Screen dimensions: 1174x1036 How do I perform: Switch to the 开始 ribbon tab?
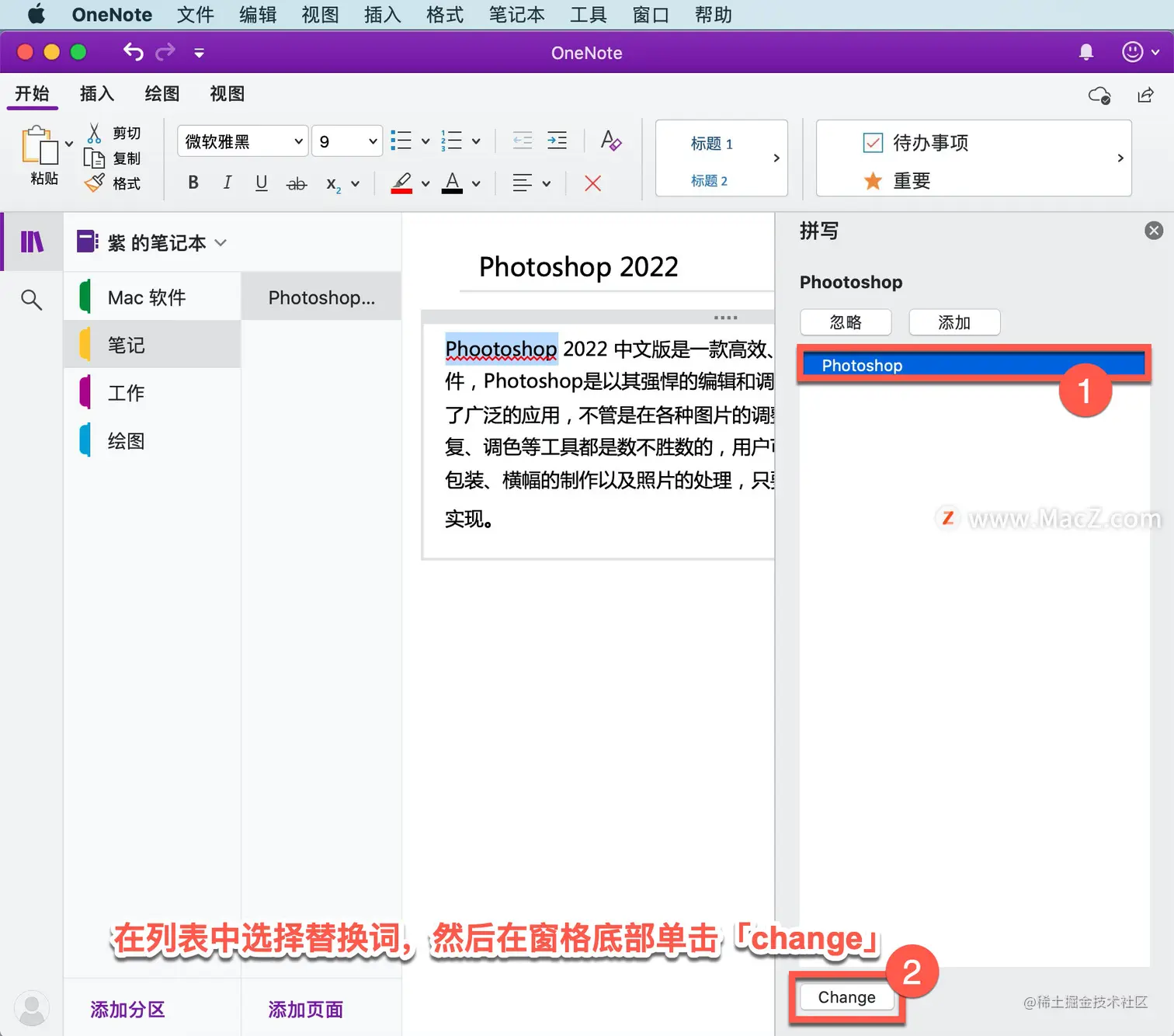[32, 94]
